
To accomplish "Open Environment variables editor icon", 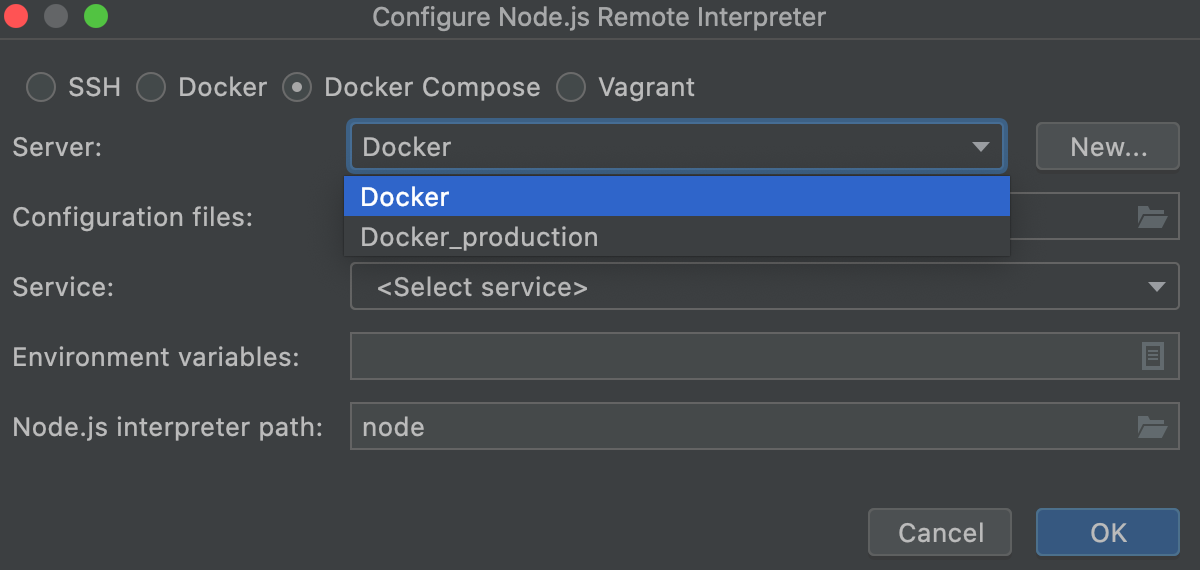I will (1153, 356).
